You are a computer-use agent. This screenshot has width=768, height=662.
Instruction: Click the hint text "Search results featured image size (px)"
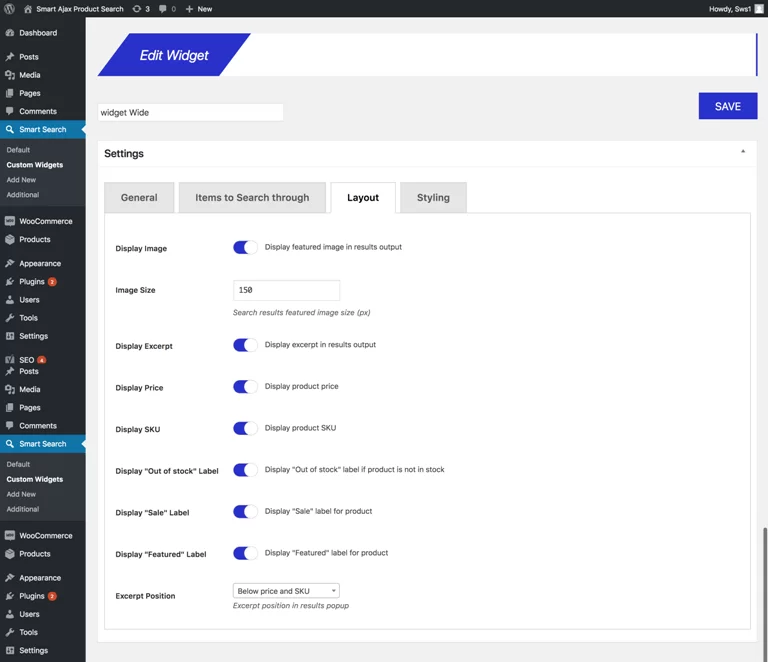coord(301,312)
